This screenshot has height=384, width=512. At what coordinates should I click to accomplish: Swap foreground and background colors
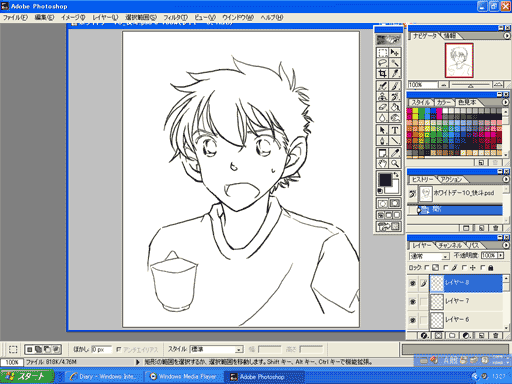click(x=396, y=174)
